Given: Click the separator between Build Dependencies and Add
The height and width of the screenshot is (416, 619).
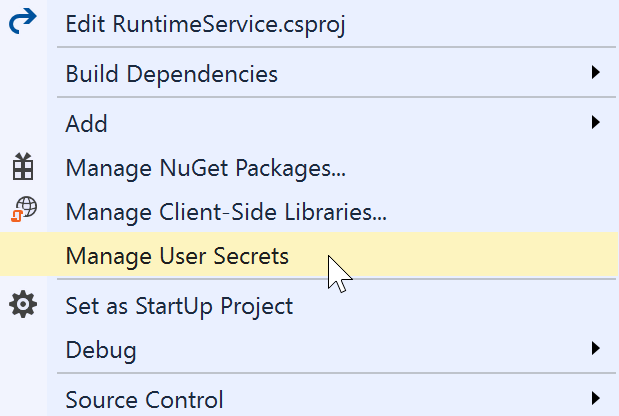Looking at the screenshot, I should (x=336, y=97).
